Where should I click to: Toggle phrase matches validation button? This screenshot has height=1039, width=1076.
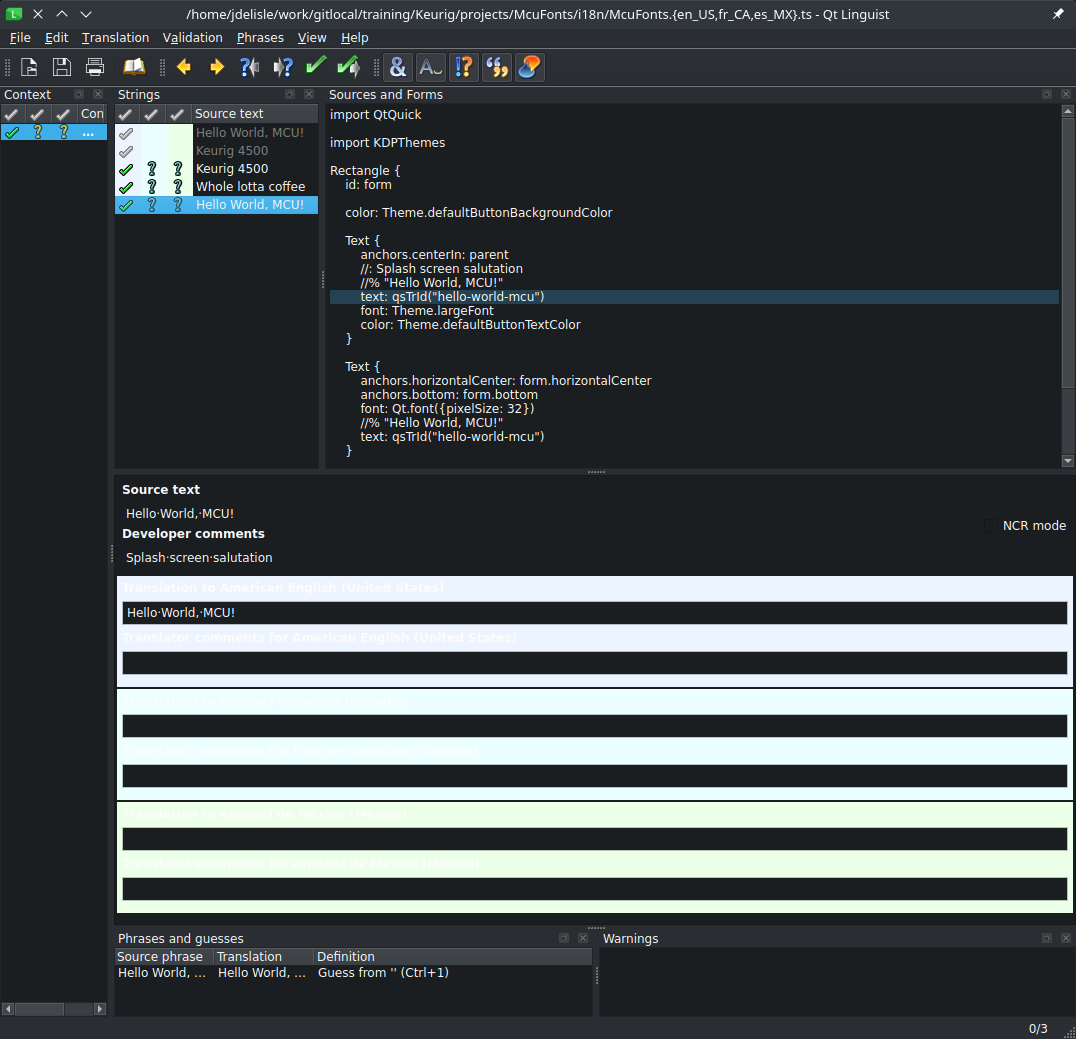(x=497, y=67)
